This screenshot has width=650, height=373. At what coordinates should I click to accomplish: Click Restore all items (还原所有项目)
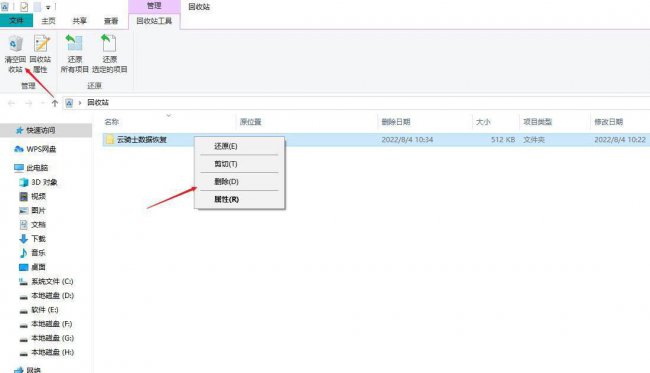75,54
